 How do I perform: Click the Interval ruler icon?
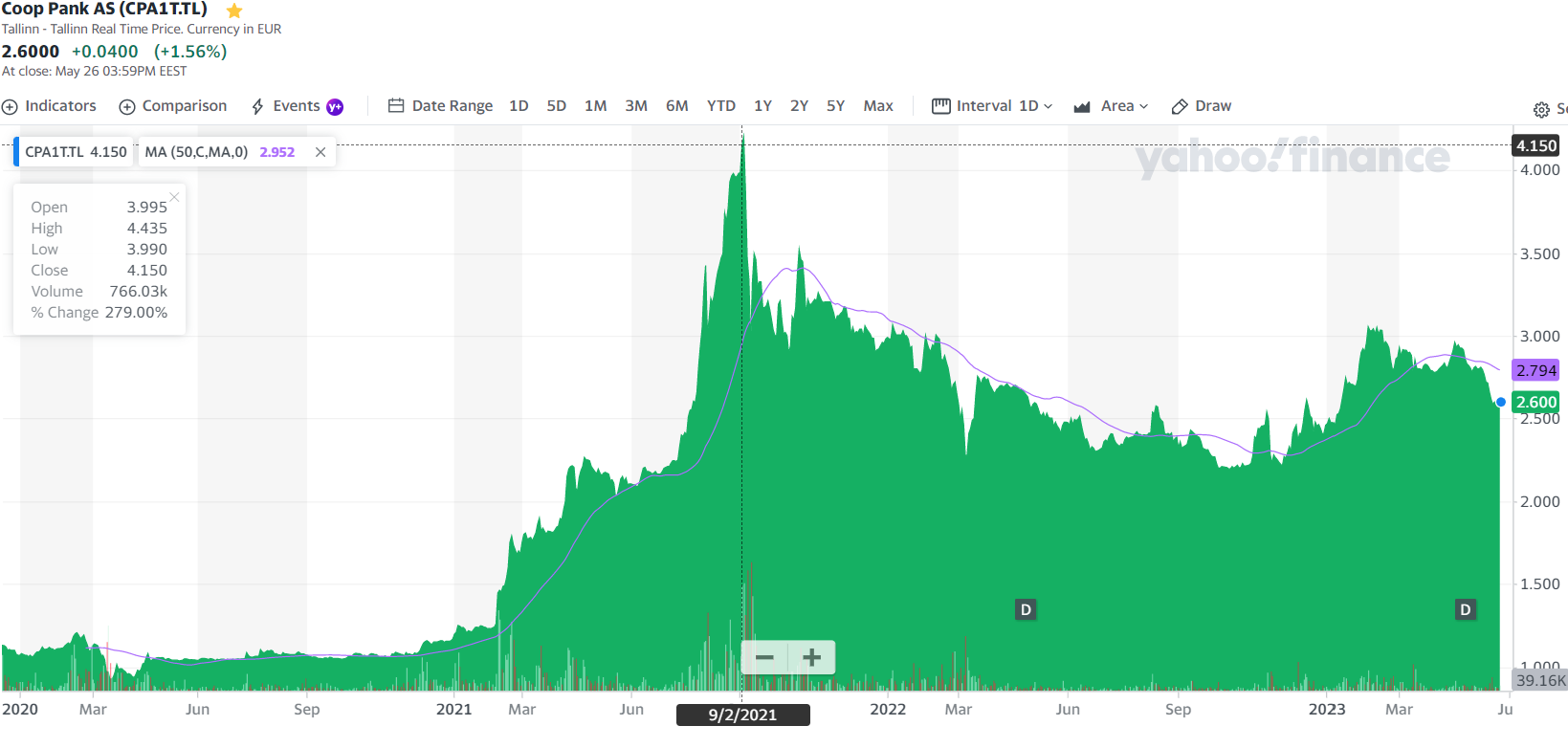[941, 106]
